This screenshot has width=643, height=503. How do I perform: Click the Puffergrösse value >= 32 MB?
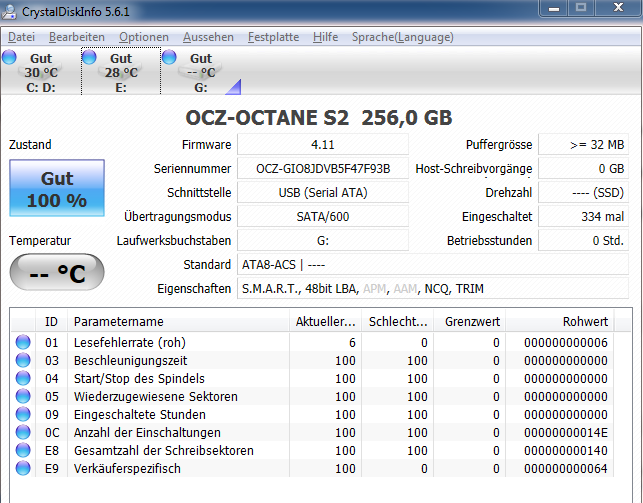tap(584, 145)
